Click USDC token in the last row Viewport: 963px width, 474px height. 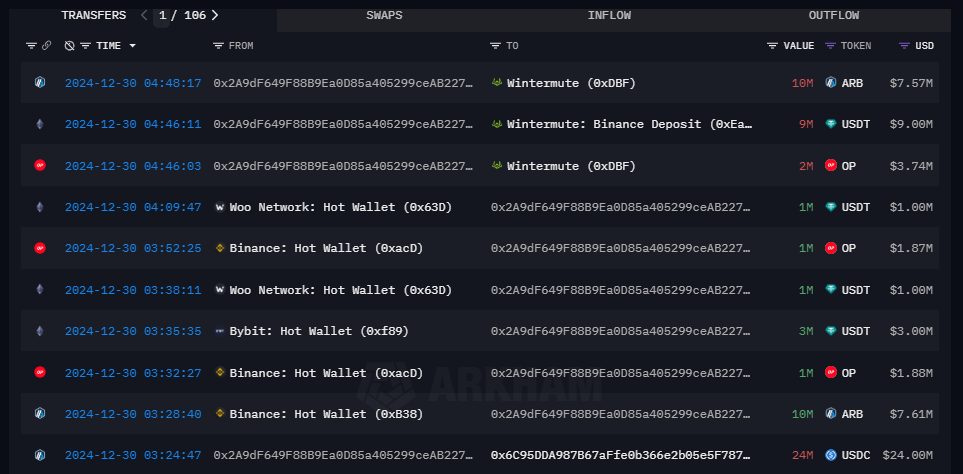(856, 455)
